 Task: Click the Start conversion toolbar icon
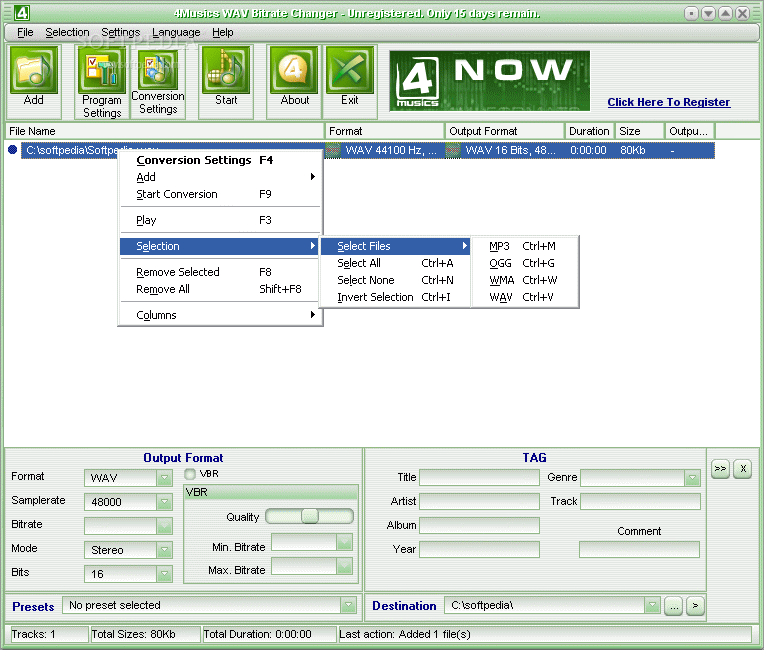226,70
